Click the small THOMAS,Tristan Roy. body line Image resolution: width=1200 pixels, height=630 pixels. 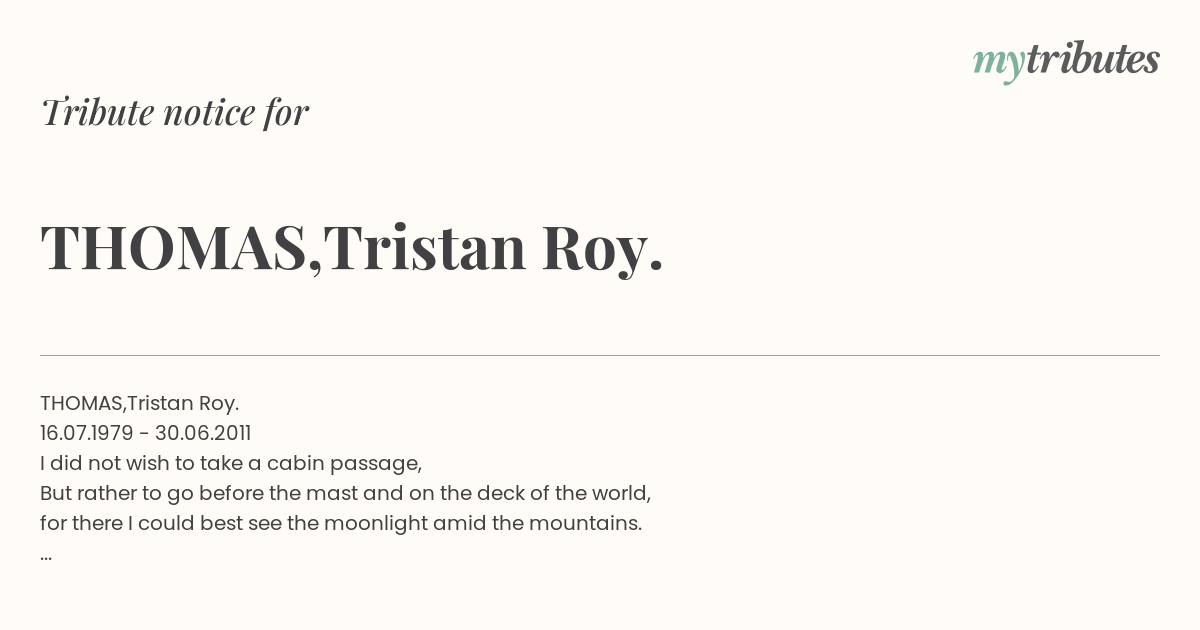pos(140,403)
